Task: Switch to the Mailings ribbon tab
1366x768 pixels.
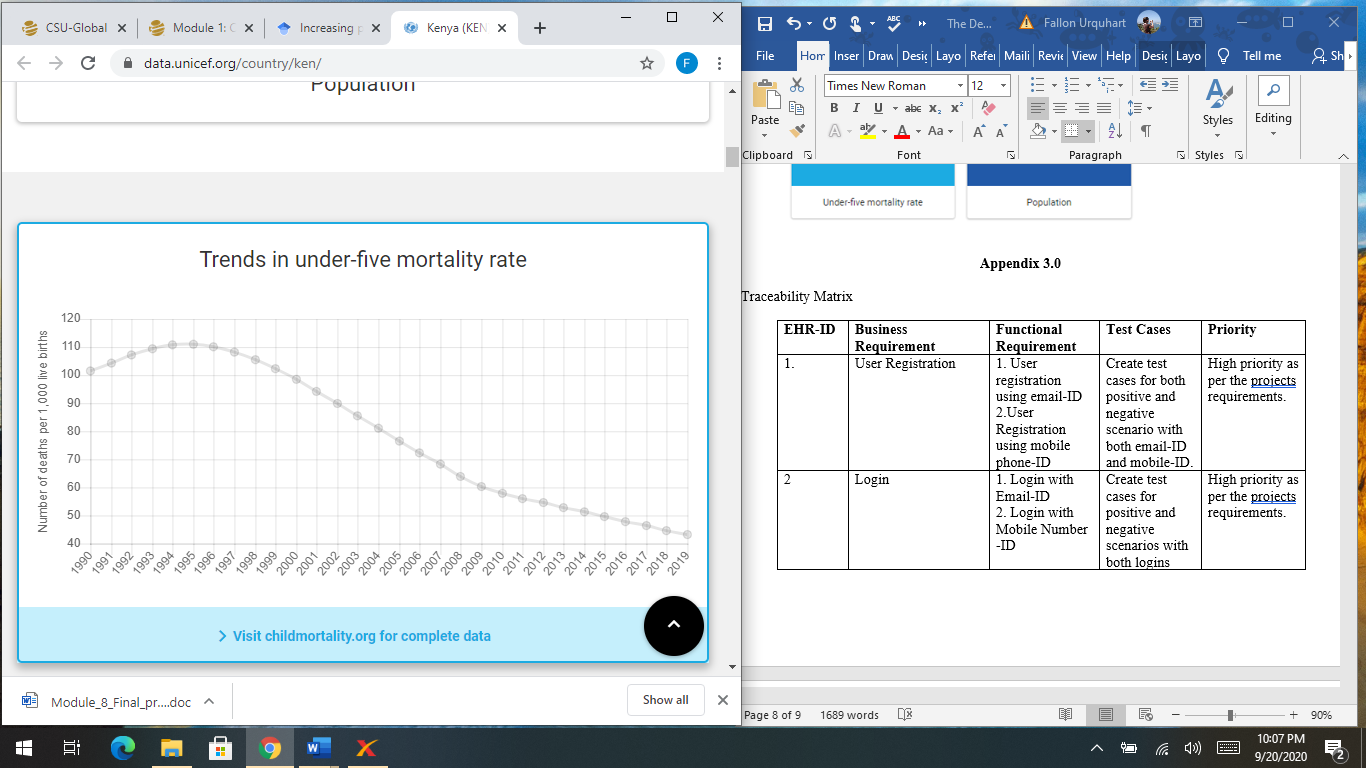Action: click(x=1017, y=57)
